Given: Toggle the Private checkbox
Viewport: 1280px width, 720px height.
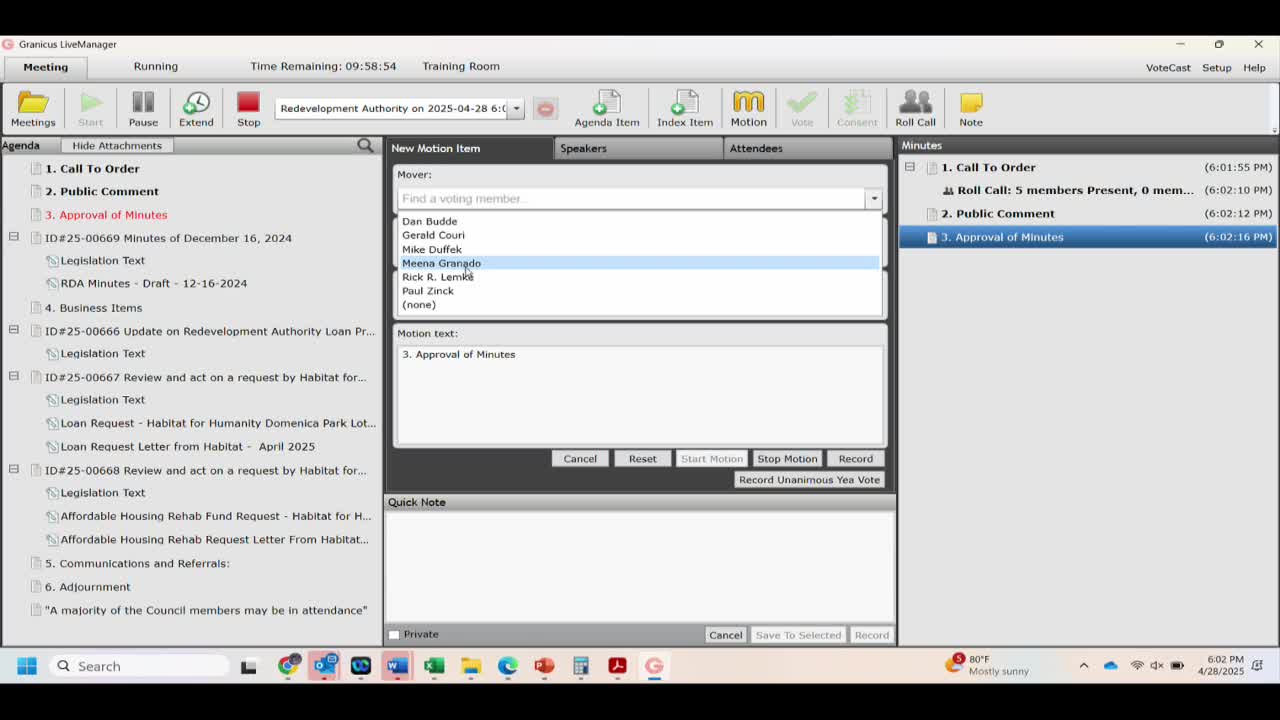Looking at the screenshot, I should [x=394, y=635].
